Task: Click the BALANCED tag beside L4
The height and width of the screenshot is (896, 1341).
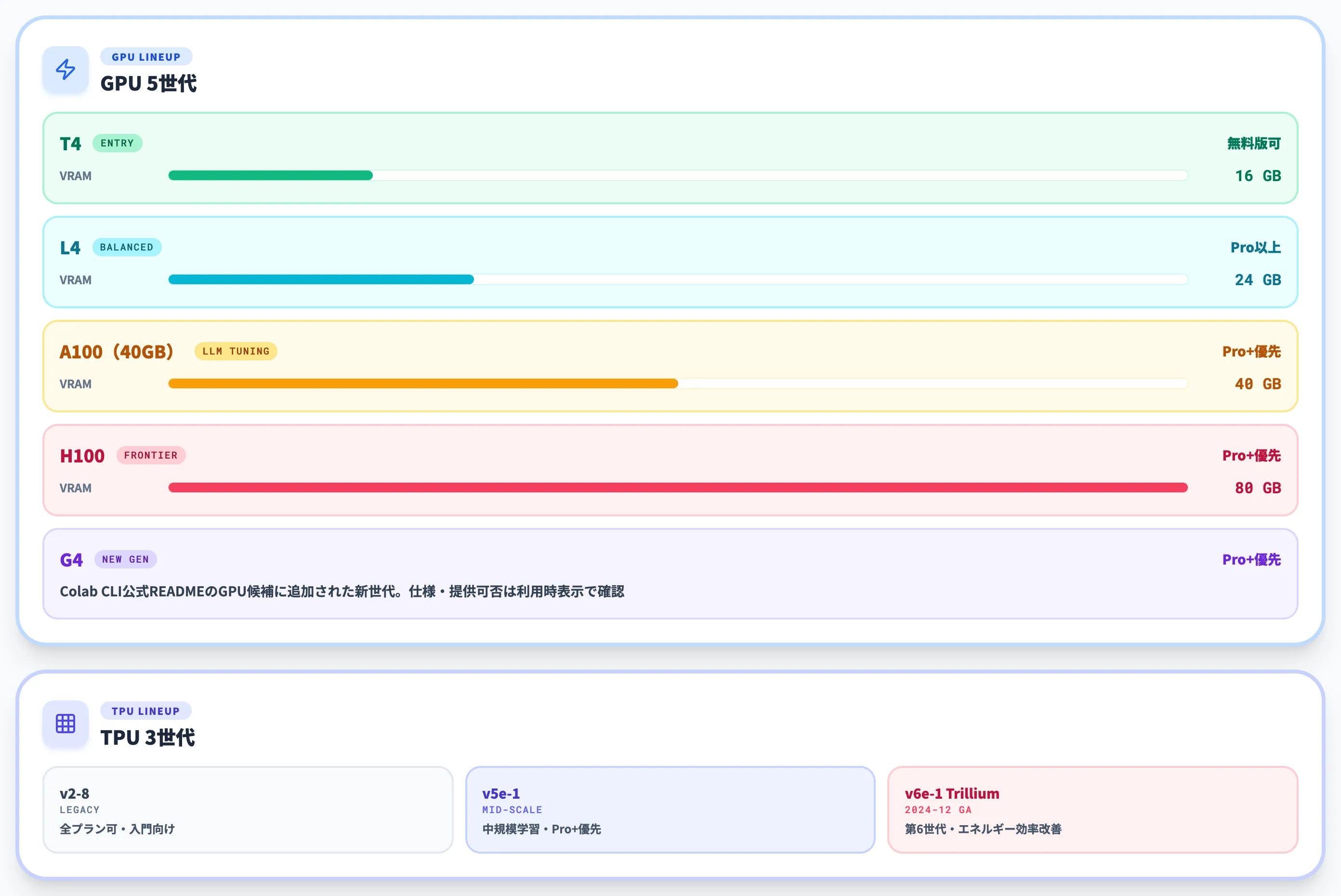Action: (x=127, y=248)
